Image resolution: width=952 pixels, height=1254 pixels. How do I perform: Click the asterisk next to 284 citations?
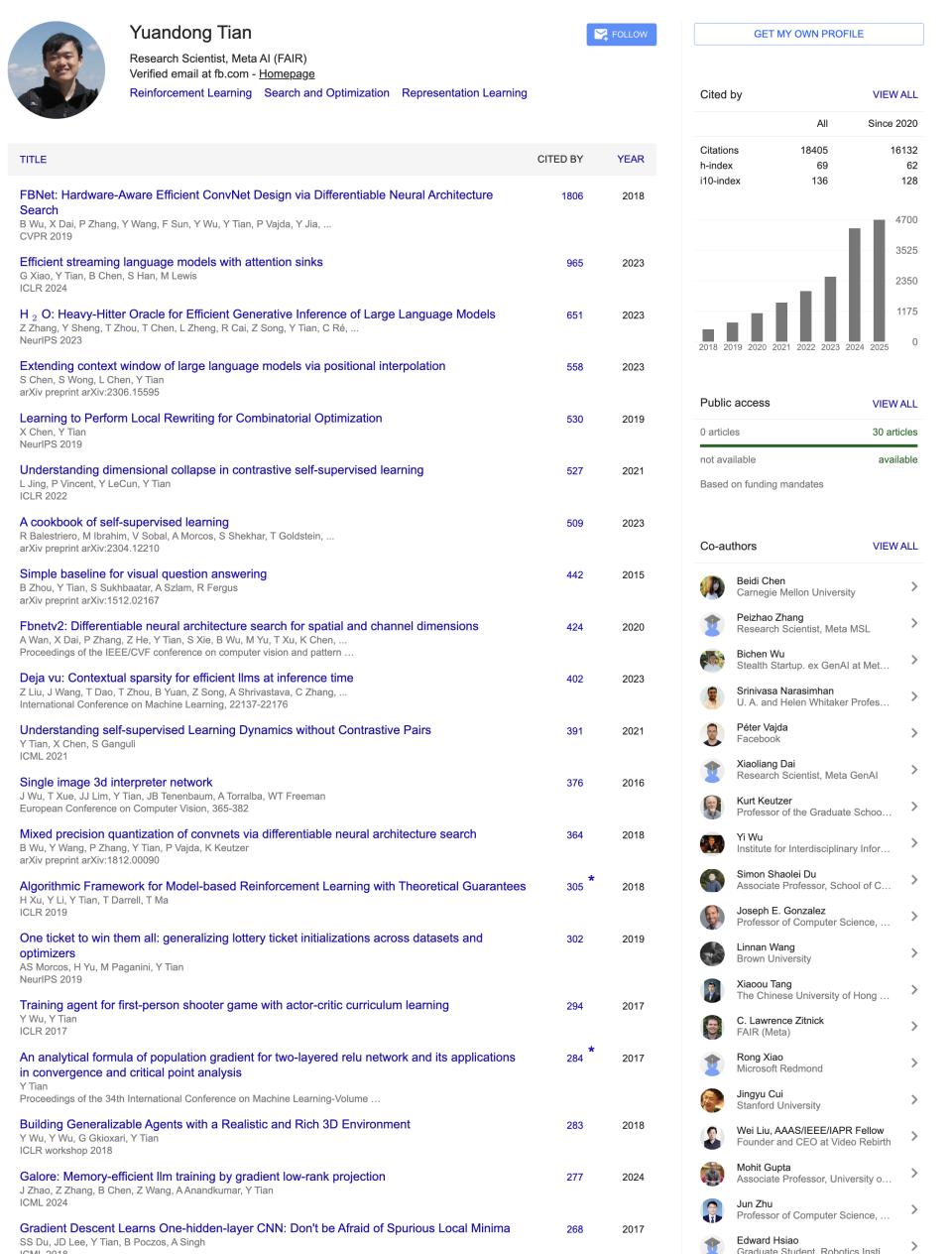(592, 1051)
